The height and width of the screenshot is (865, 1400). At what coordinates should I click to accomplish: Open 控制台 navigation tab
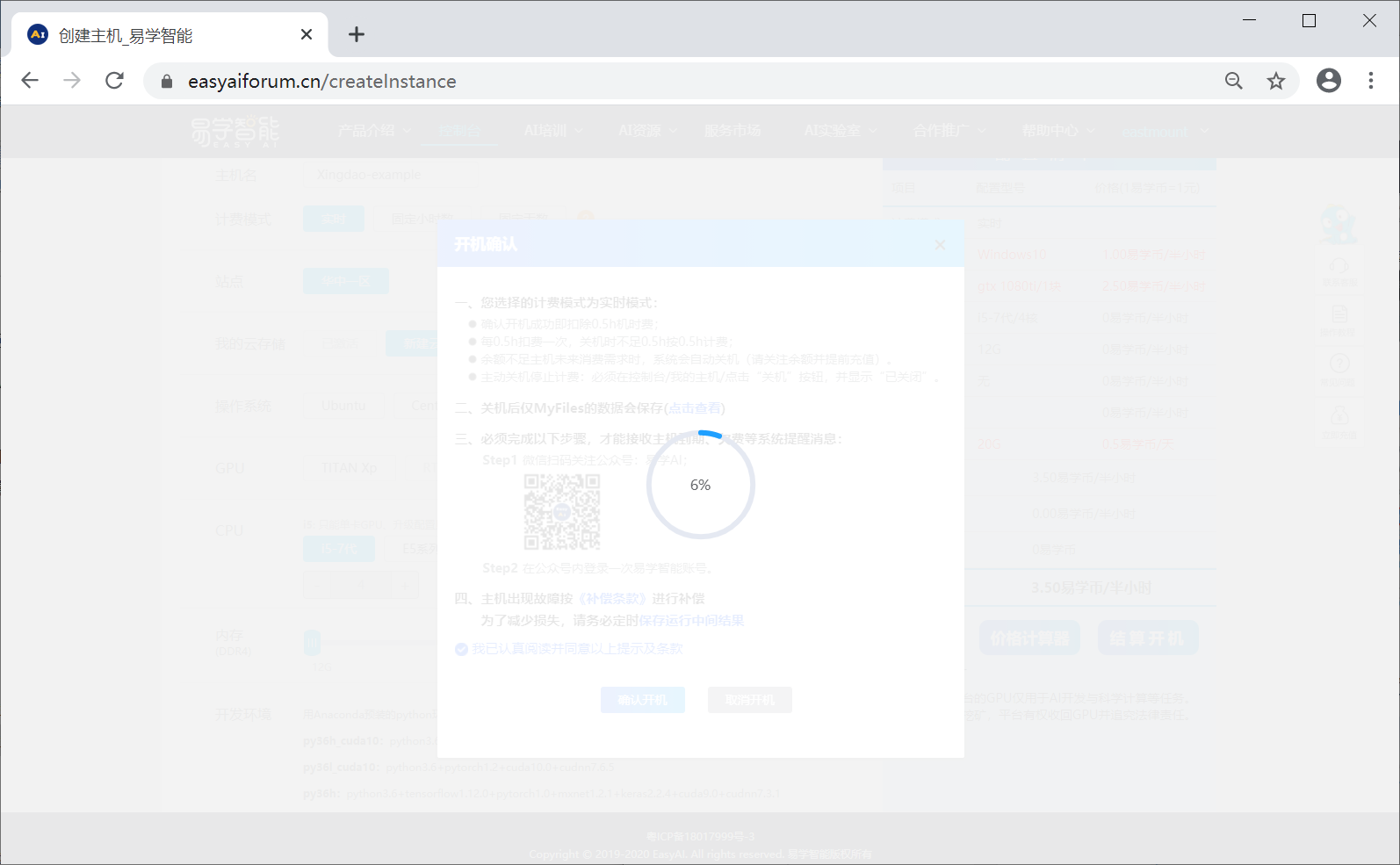coord(459,131)
